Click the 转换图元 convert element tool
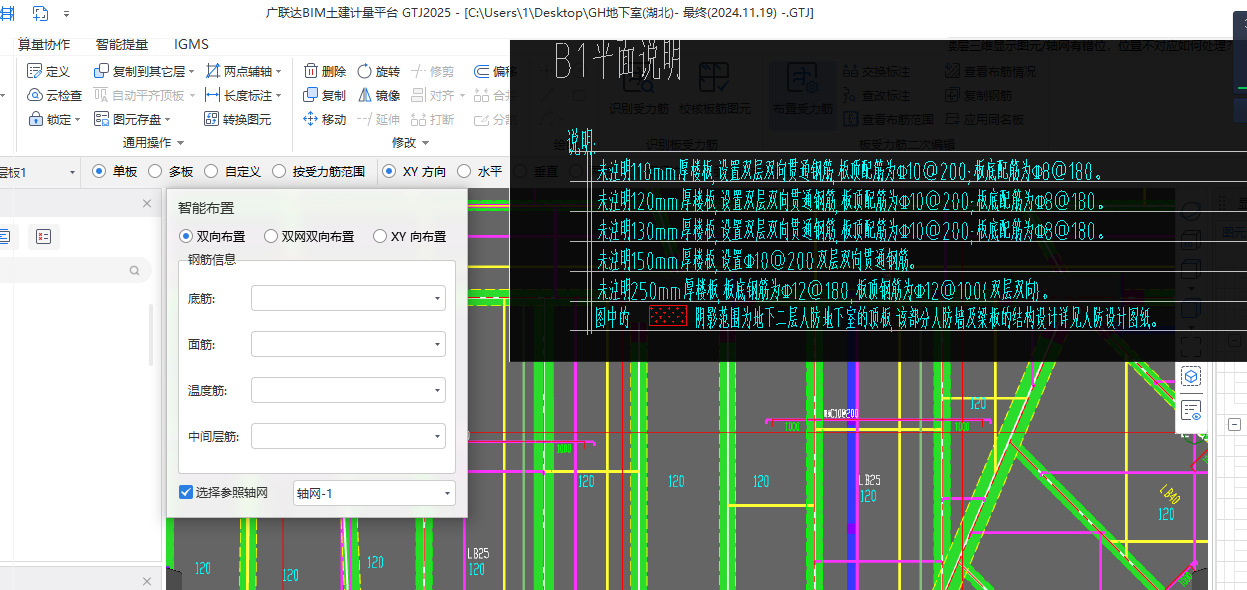The image size is (1247, 590). point(237,119)
